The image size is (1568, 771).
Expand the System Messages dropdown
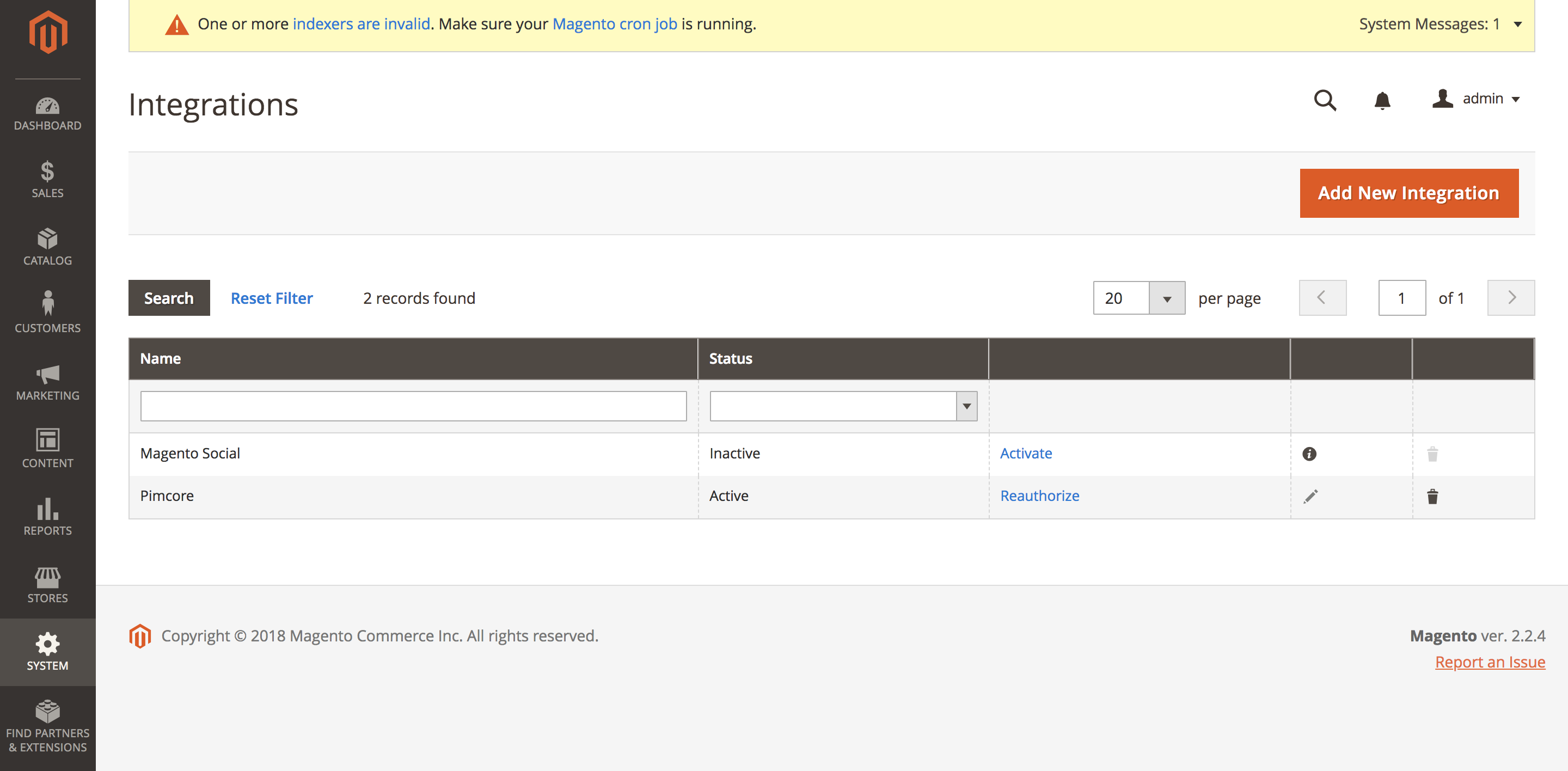click(1440, 25)
